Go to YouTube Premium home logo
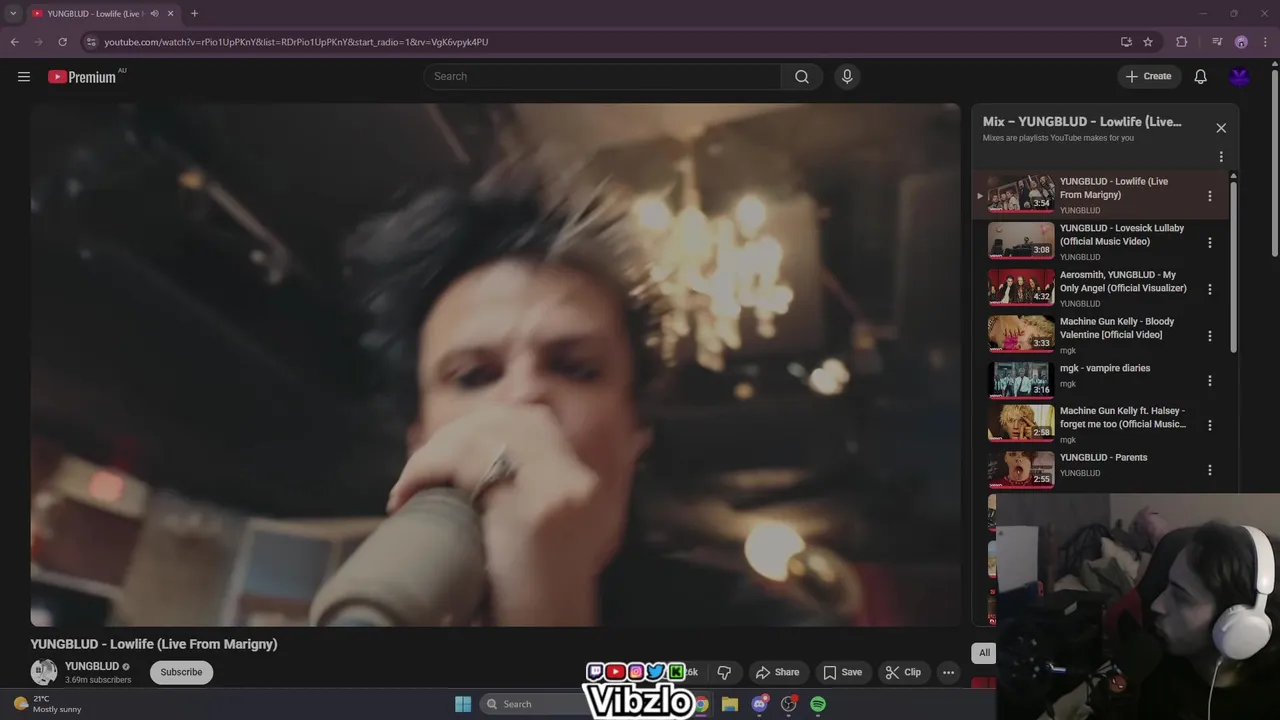1280x720 pixels. point(83,76)
